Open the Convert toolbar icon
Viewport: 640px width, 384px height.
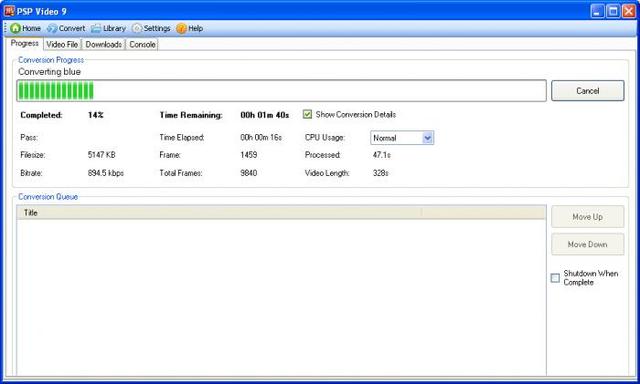click(52, 28)
